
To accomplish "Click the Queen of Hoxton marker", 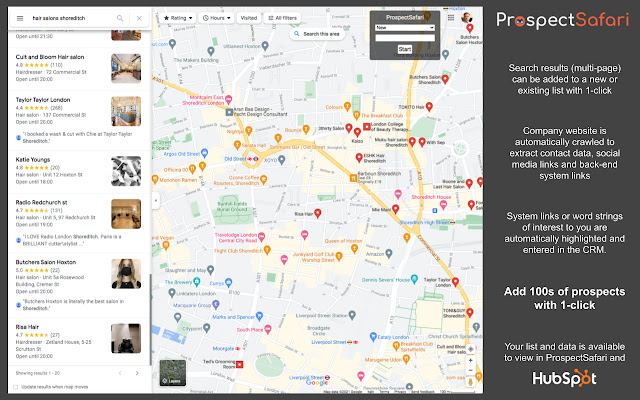I will pyautogui.click(x=355, y=248).
